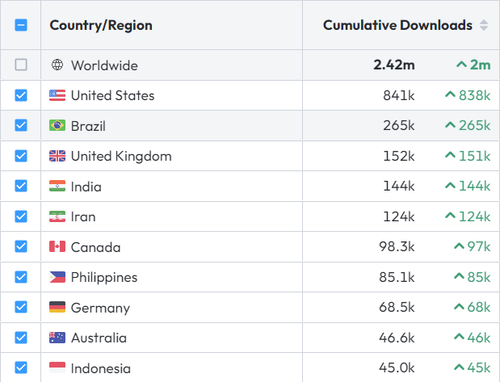Click the 85.1k downloads value
The image size is (500, 382).
point(397,277)
